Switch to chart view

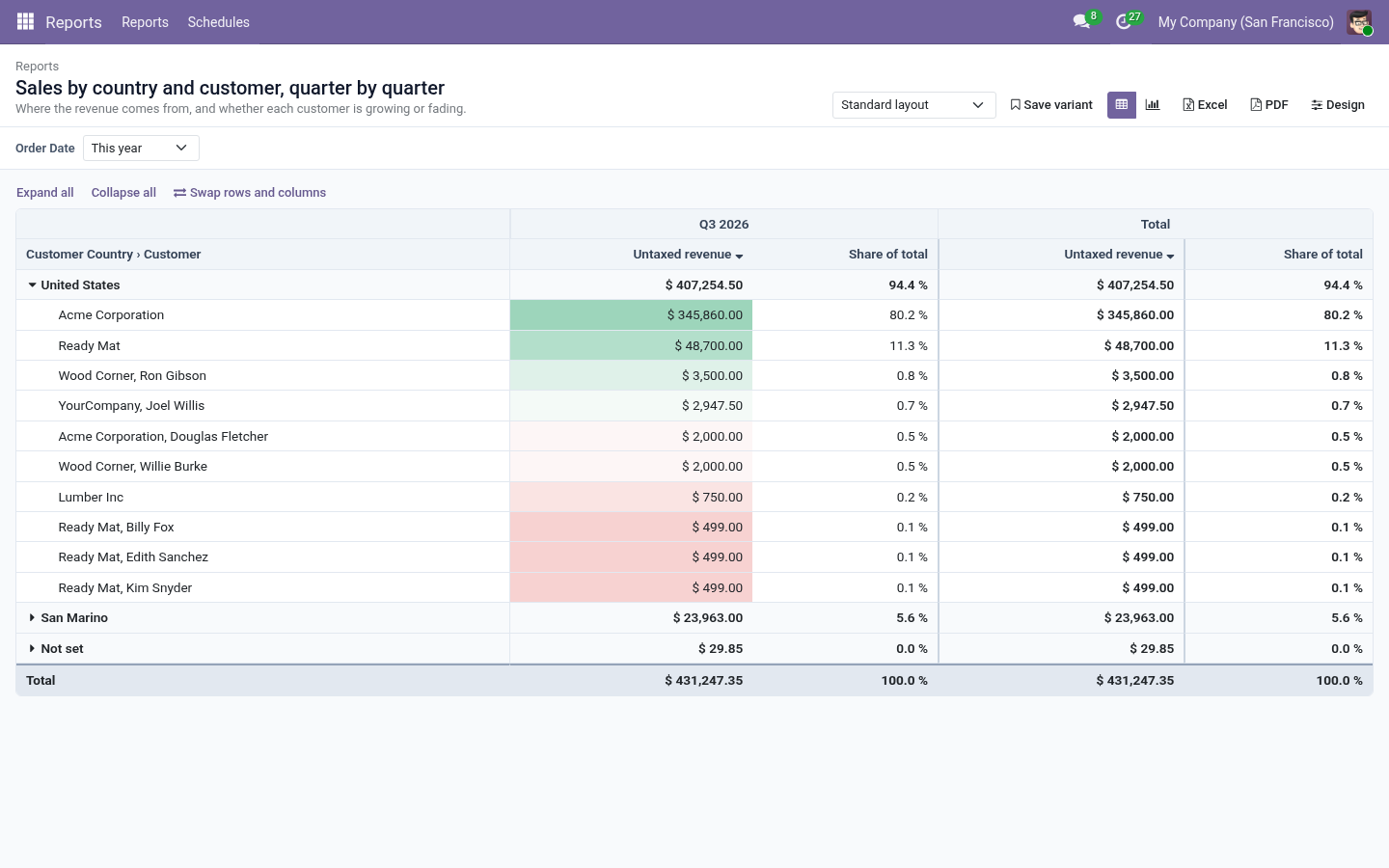coord(1153,105)
